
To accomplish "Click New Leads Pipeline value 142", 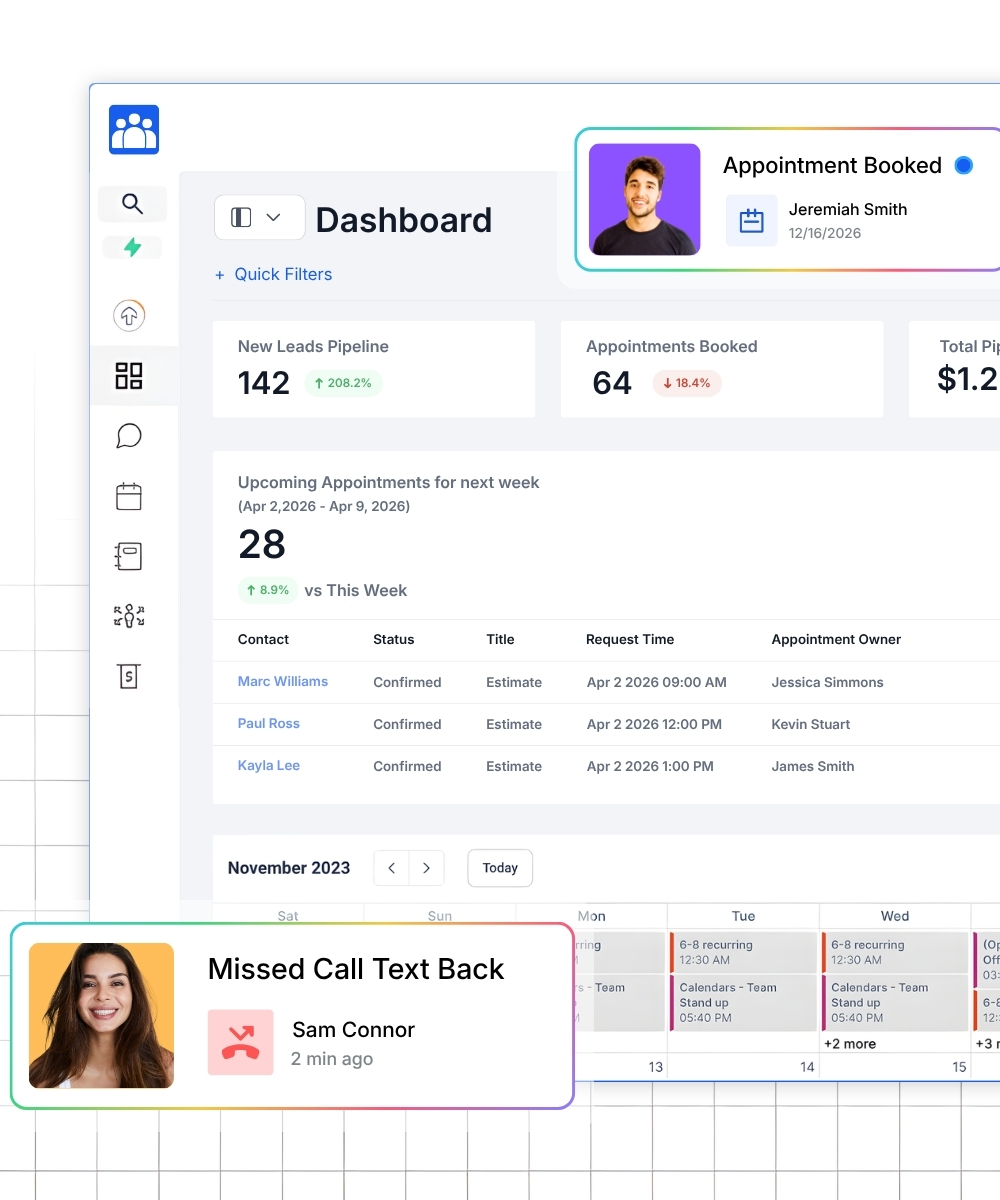I will click(x=264, y=383).
